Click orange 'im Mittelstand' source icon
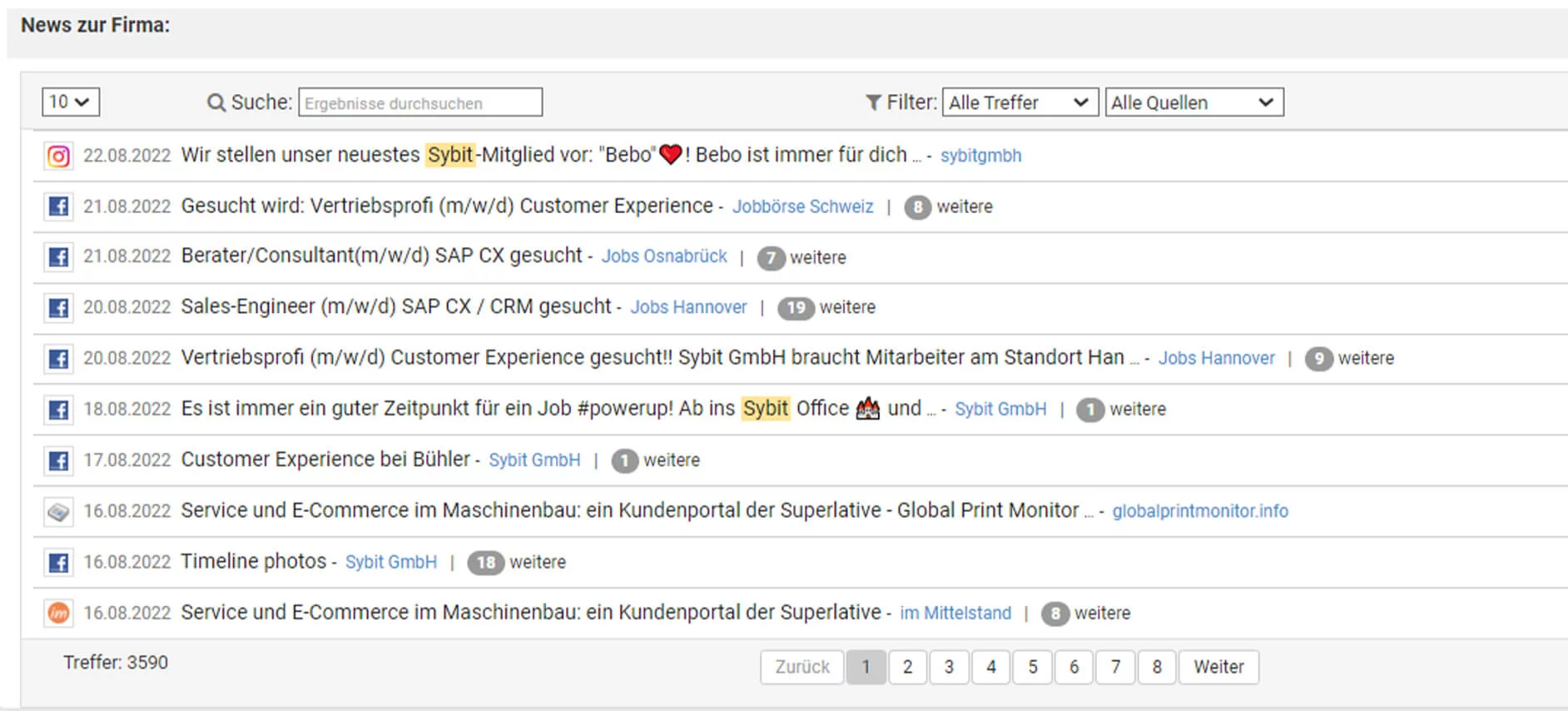 [58, 613]
